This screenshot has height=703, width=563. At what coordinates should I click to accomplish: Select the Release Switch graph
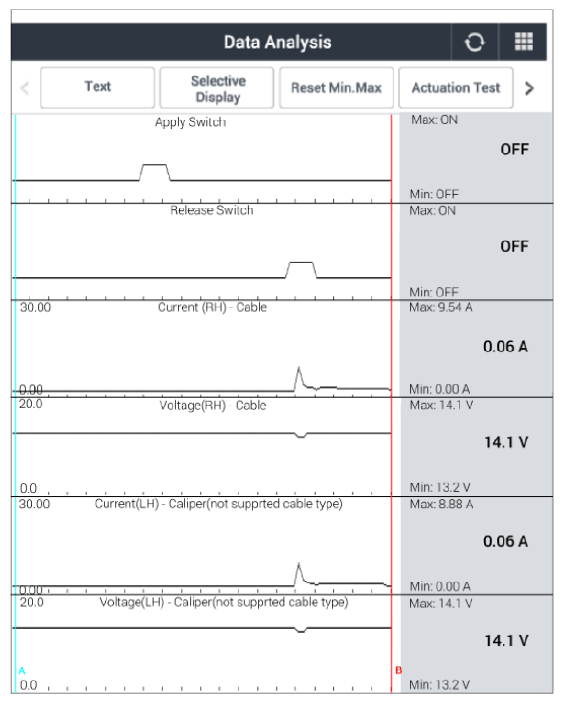[x=203, y=252]
